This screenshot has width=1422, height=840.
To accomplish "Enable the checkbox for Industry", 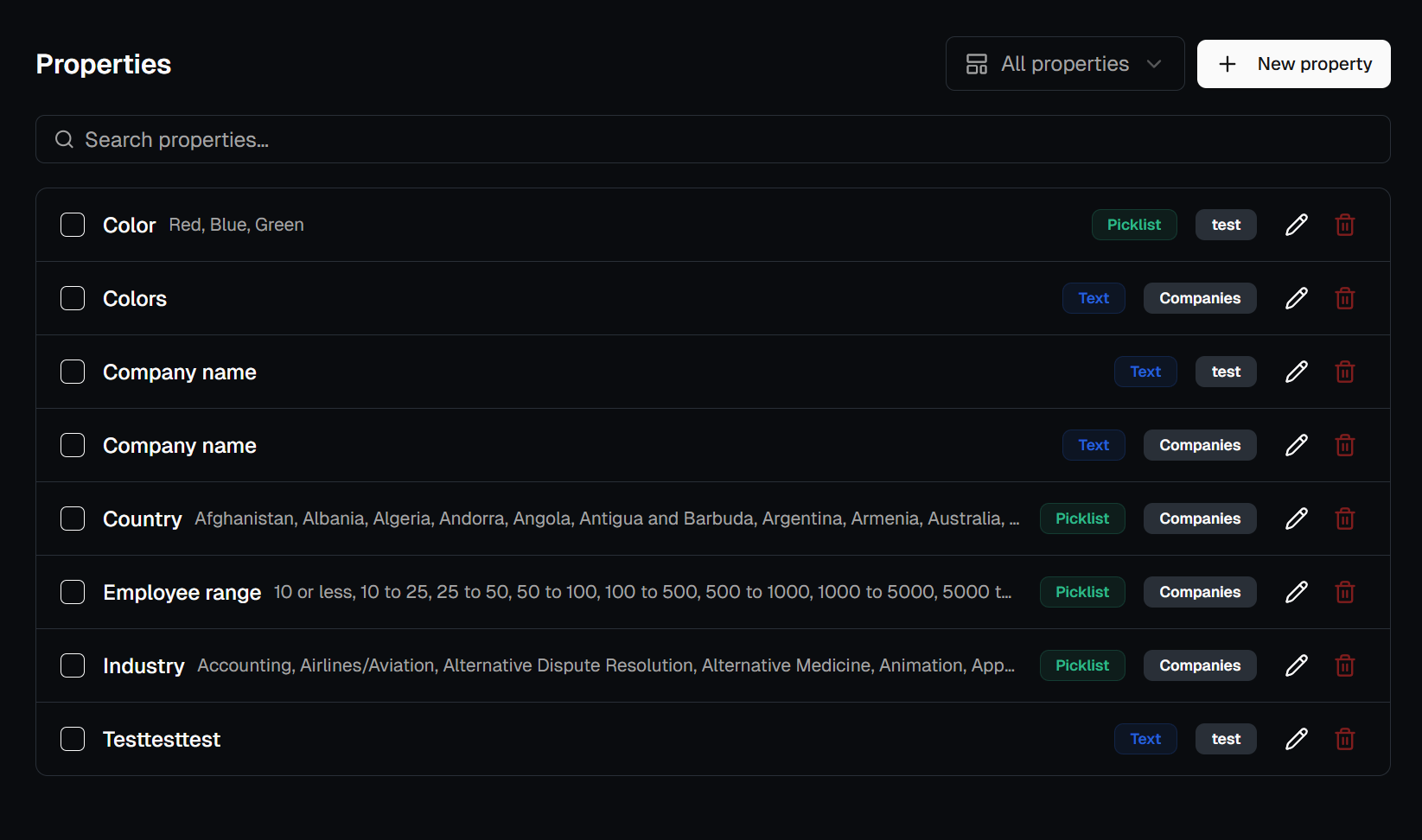I will [73, 665].
